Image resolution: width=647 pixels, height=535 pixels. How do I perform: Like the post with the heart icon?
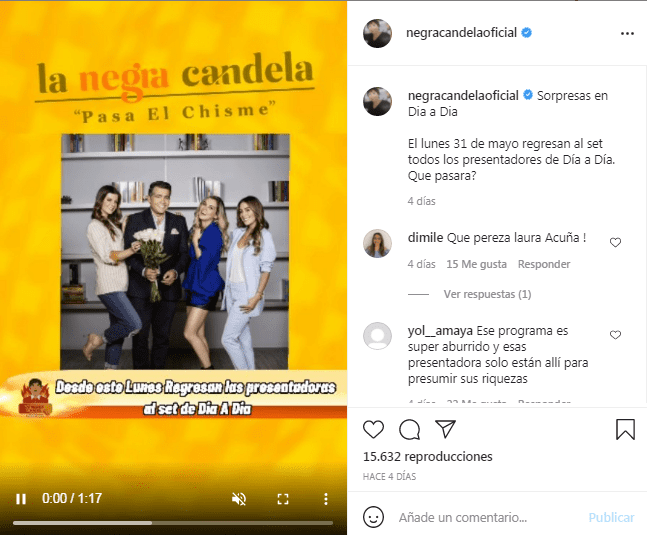[x=373, y=429]
